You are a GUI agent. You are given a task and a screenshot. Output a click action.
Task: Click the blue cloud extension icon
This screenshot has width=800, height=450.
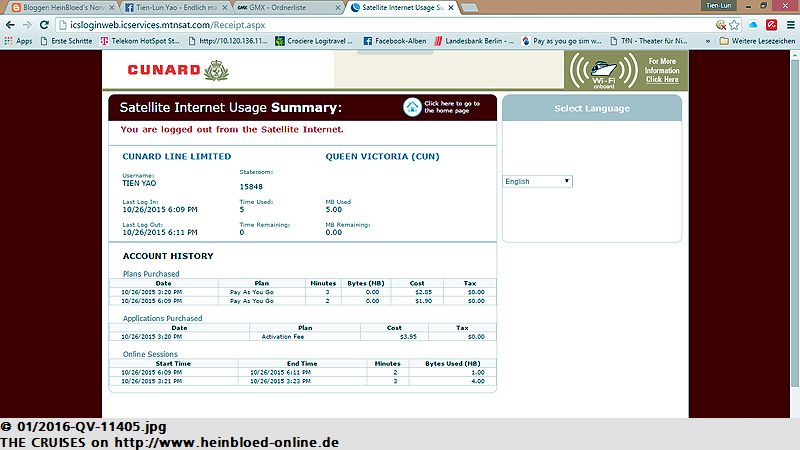pos(753,25)
